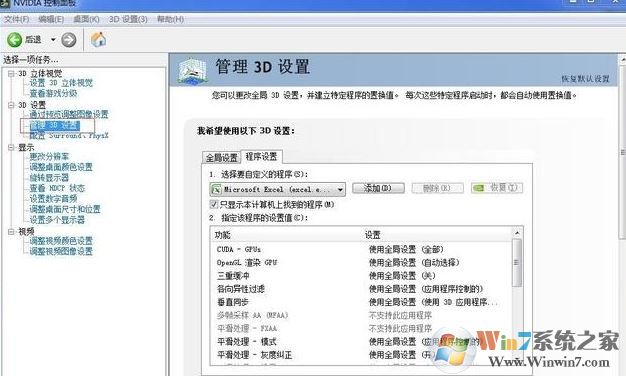Click the Forward arrow icon in toolbar
Image resolution: width=626 pixels, height=376 pixels.
(69, 40)
